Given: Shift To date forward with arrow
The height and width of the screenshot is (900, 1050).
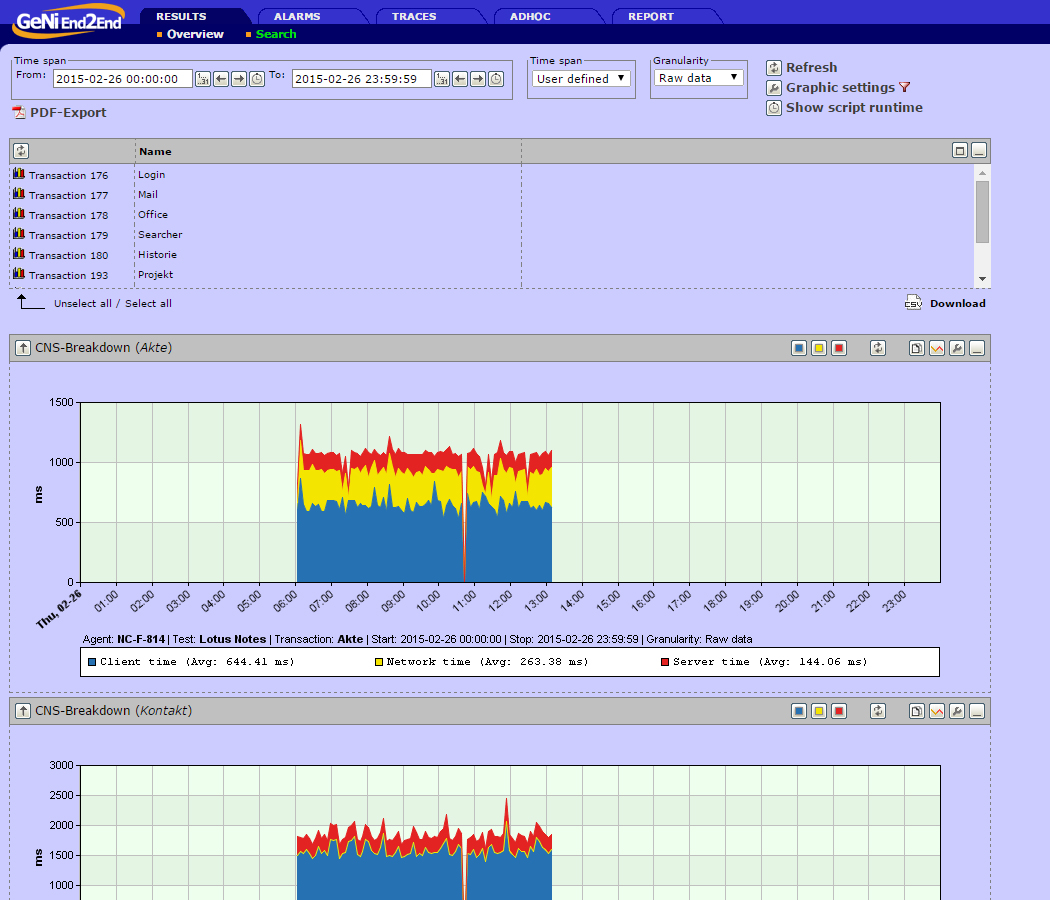Looking at the screenshot, I should [477, 79].
